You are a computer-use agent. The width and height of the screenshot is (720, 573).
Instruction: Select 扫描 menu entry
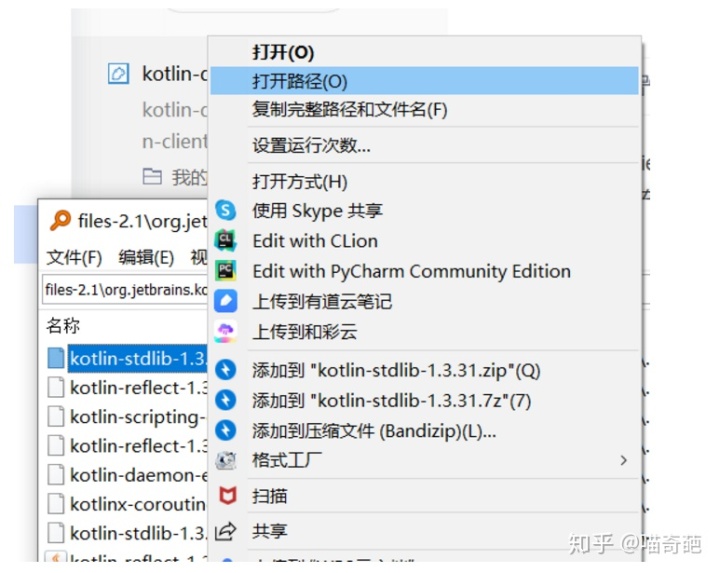pos(424,496)
